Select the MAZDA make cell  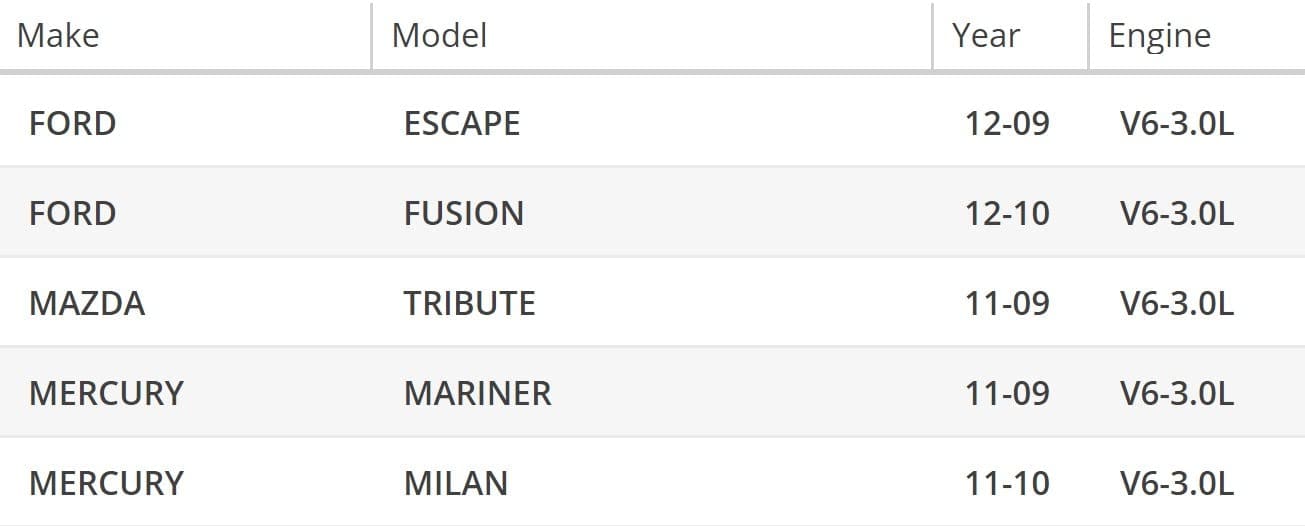tap(87, 304)
